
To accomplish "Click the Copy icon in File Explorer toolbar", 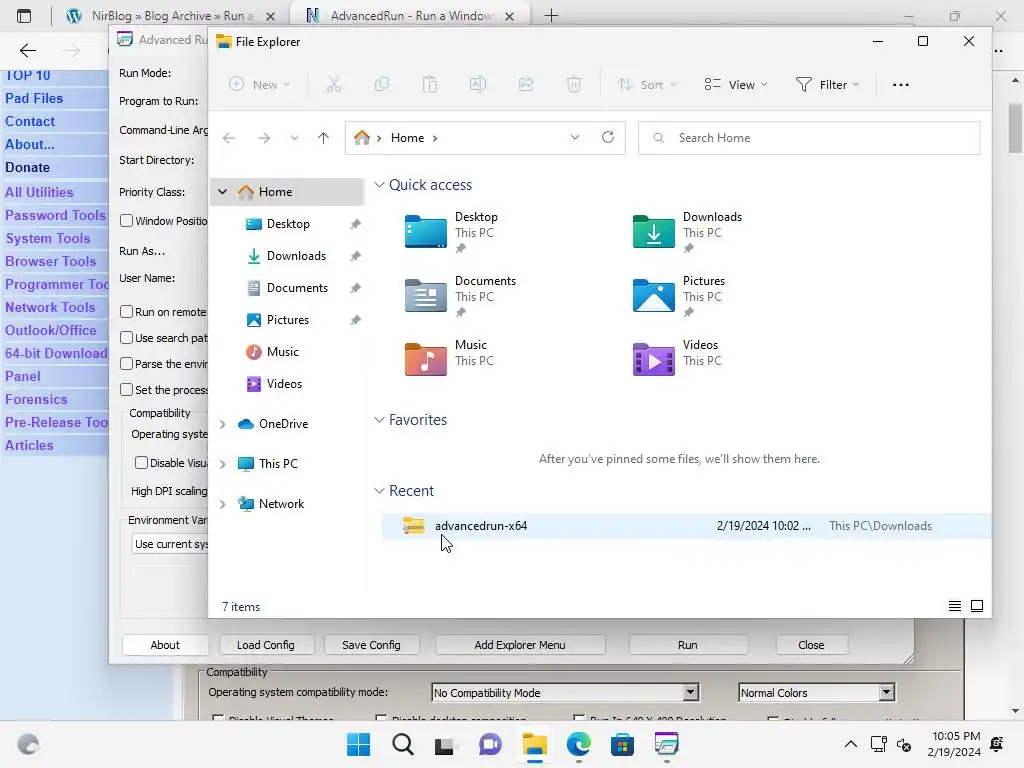I will 381,84.
